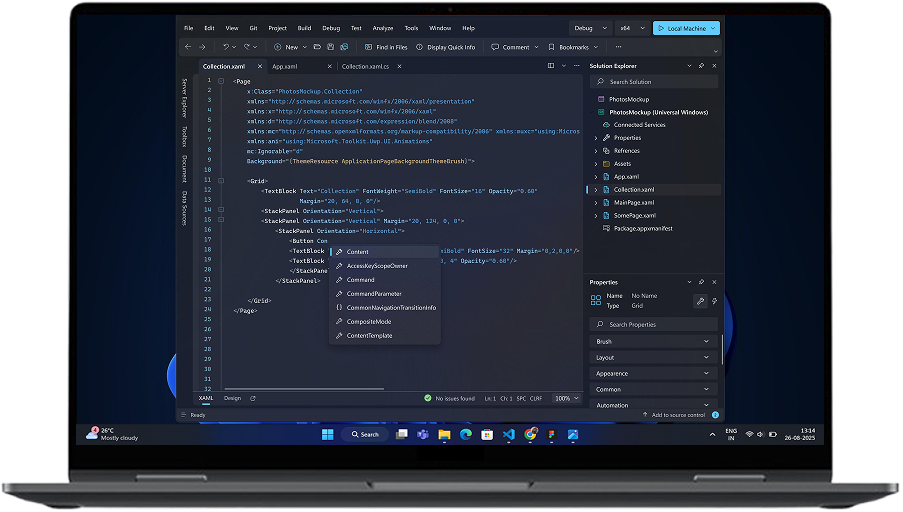
Task: Open the File menu
Action: [x=188, y=28]
